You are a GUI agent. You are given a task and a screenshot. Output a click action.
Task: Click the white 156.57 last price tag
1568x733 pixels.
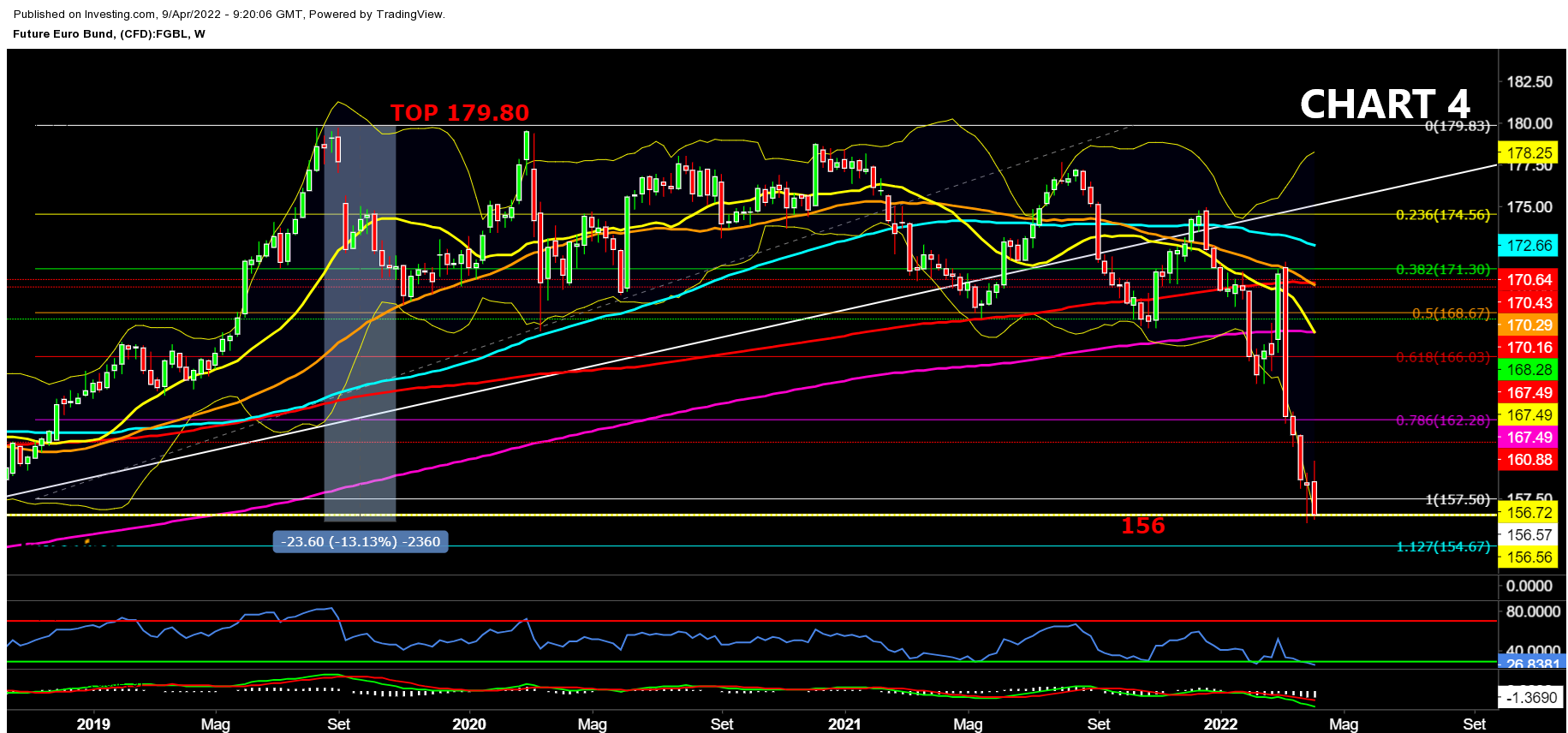pyautogui.click(x=1529, y=535)
